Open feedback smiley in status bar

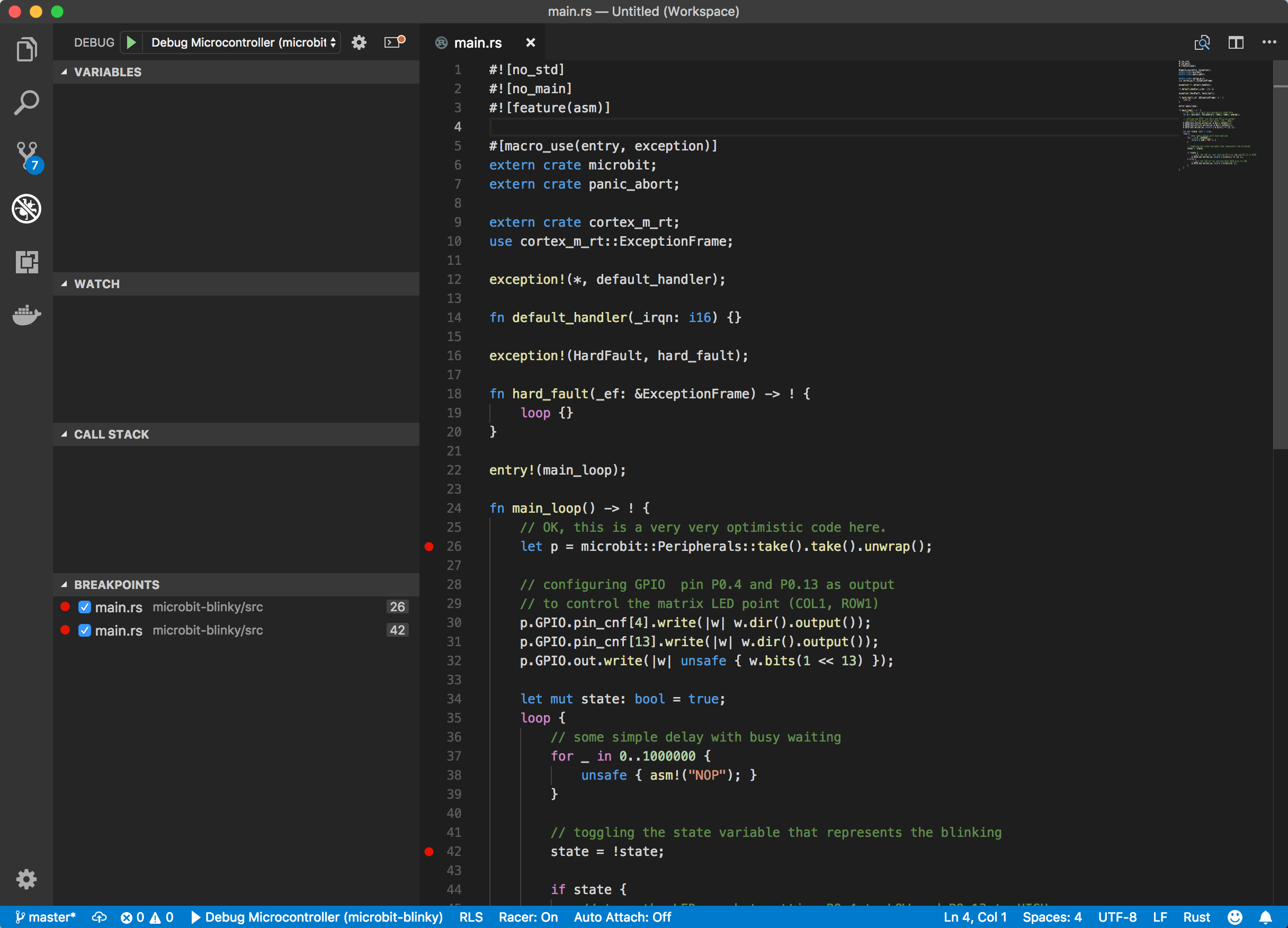pos(1235,917)
